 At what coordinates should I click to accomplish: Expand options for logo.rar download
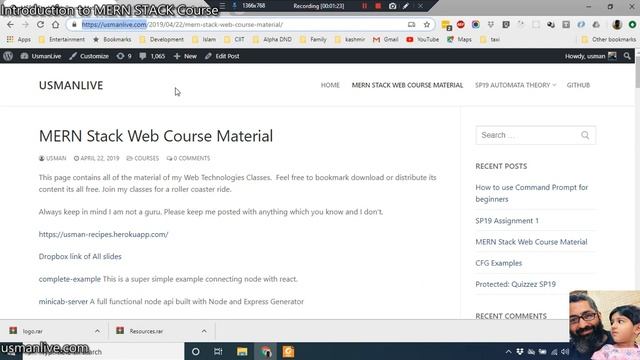[x=97, y=331]
